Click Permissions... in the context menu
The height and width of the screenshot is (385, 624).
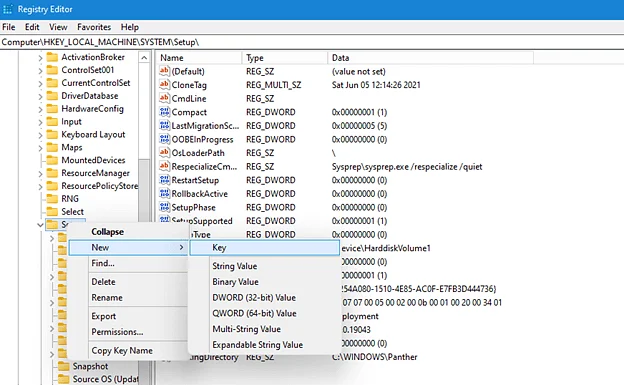click(117, 332)
